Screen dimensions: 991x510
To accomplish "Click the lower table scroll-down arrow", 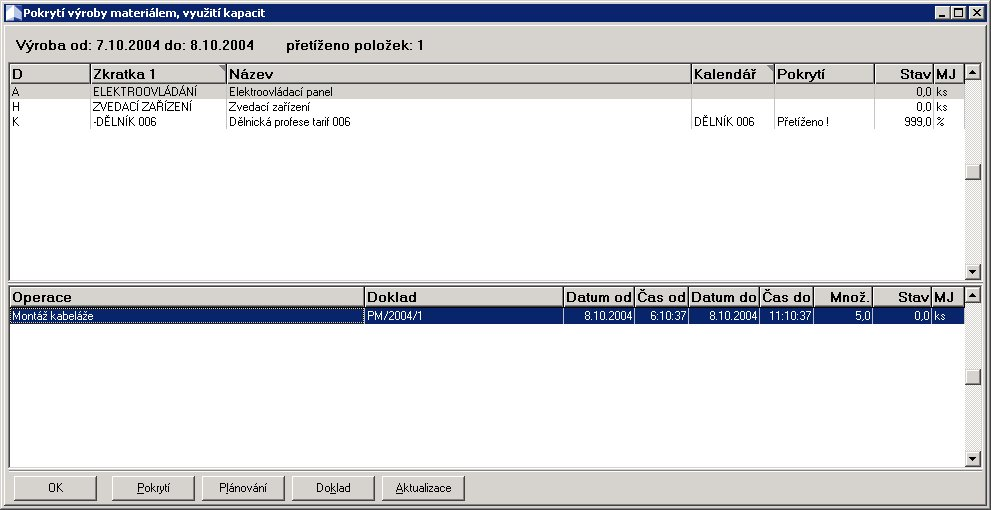I will [973, 459].
